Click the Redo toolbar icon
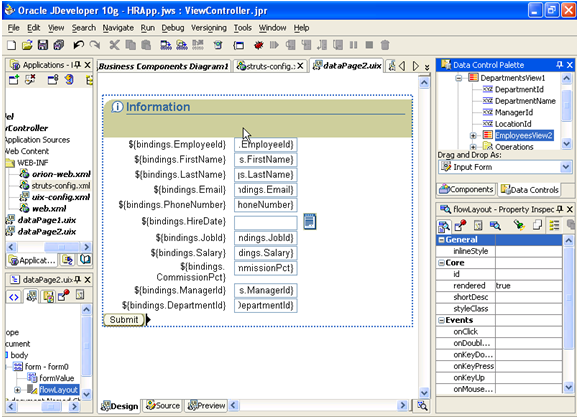 coord(95,45)
